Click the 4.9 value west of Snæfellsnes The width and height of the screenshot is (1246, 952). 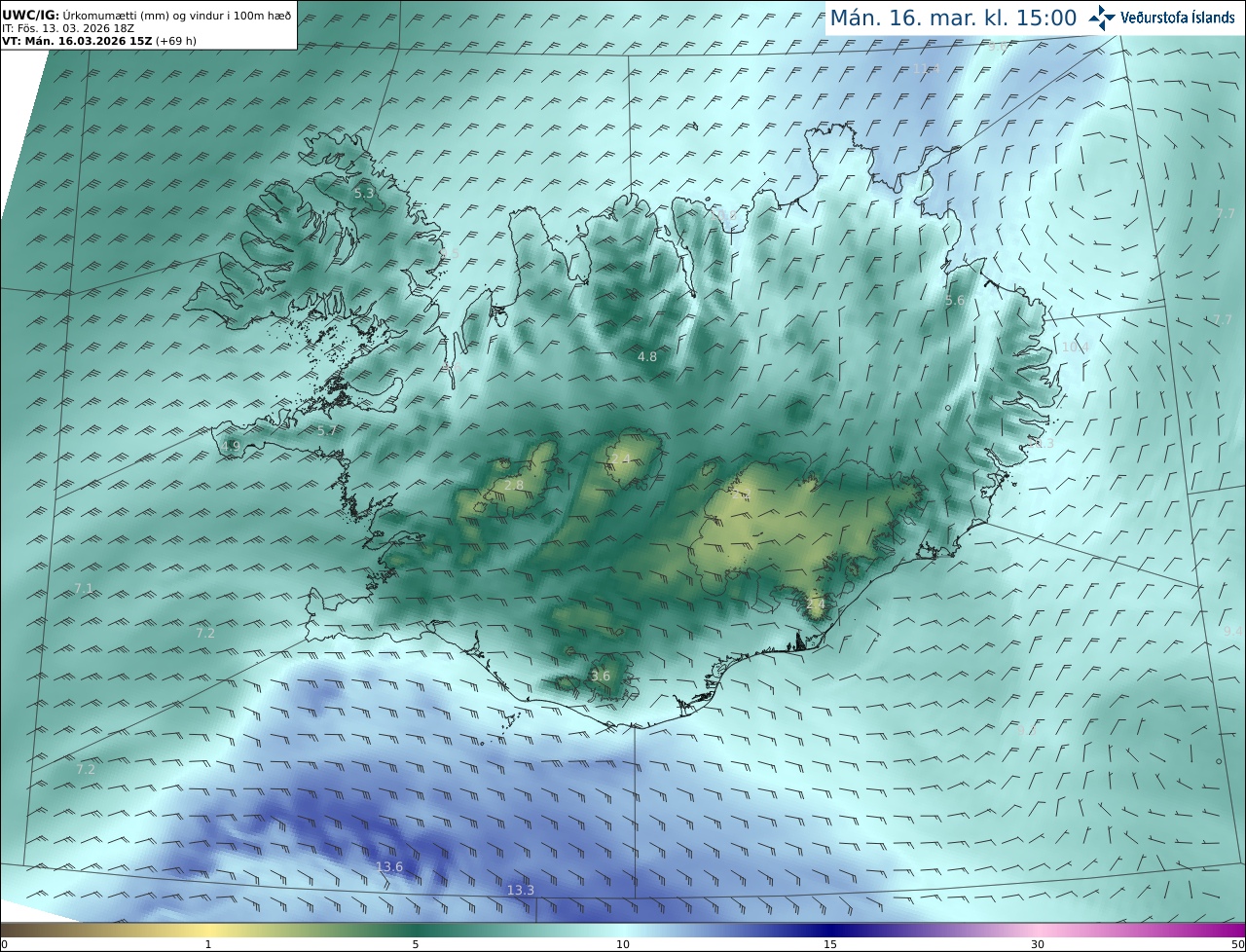[x=231, y=447]
